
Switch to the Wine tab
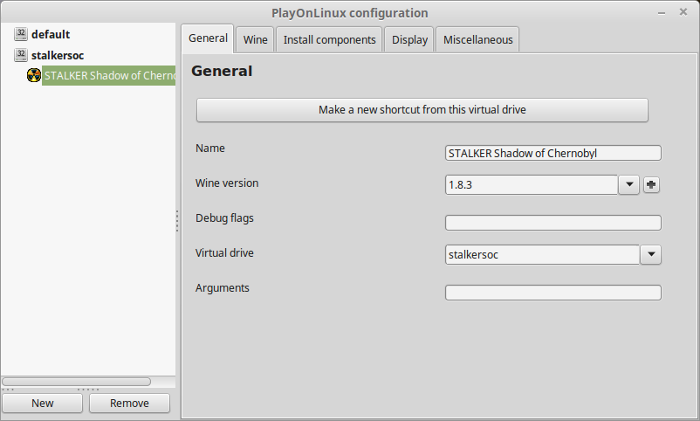[255, 40]
